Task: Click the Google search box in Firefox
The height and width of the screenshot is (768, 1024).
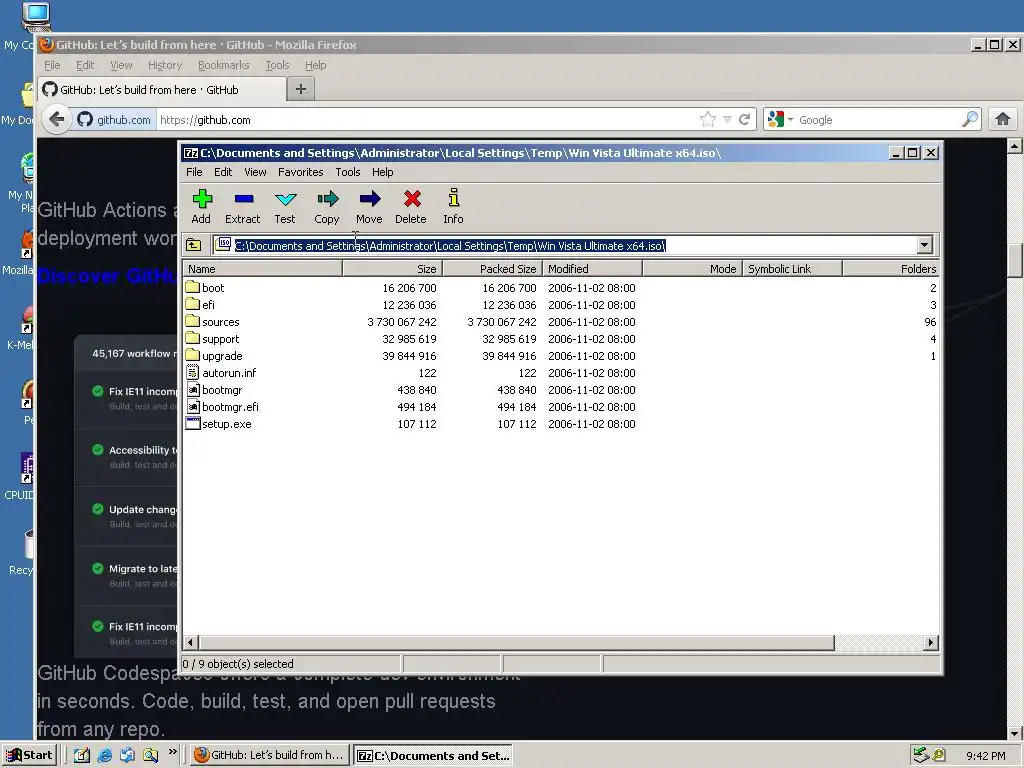Action: (878, 120)
